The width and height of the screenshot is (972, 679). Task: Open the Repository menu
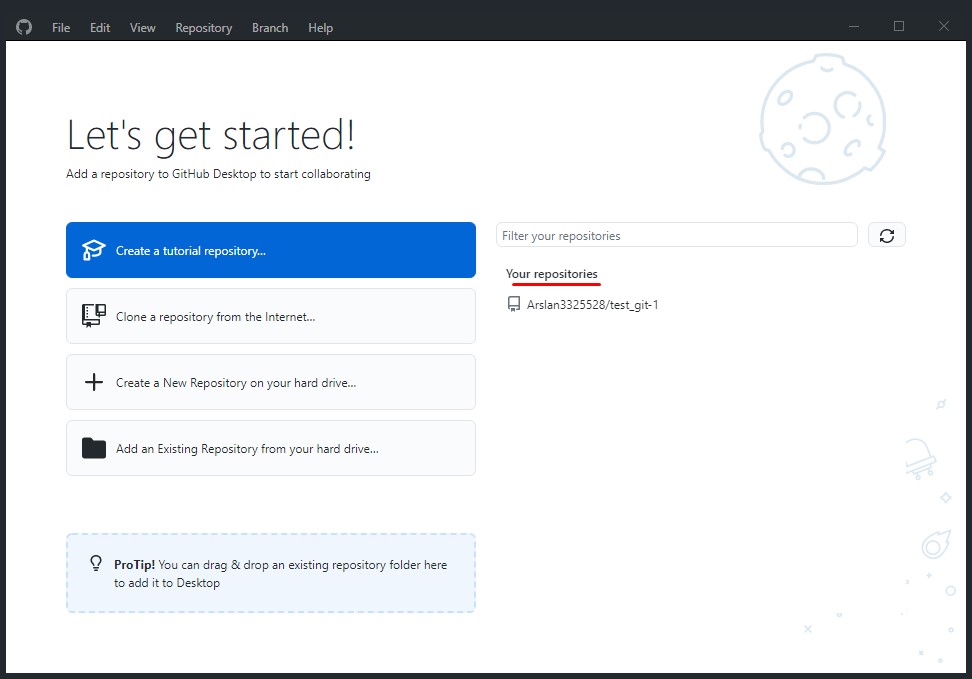[203, 28]
